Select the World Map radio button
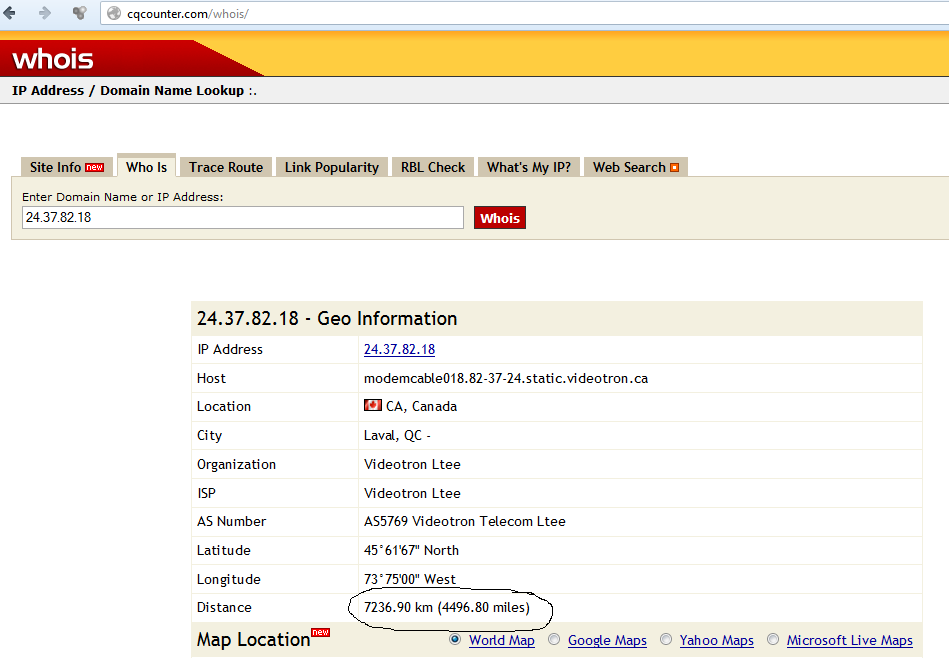Viewport: 949px width, 658px height. click(455, 639)
